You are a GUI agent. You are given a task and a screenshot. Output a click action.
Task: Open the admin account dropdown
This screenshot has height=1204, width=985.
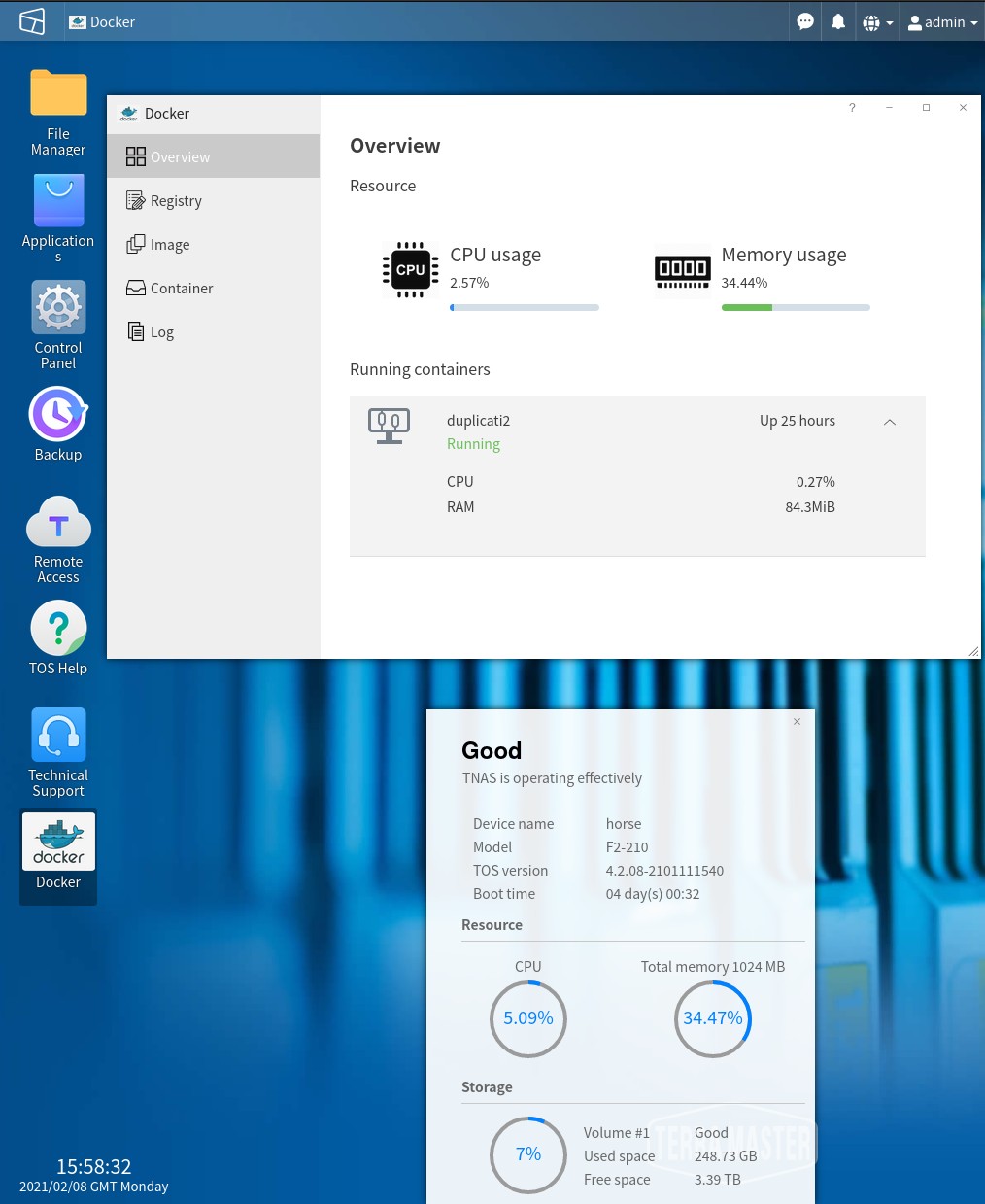tap(942, 21)
